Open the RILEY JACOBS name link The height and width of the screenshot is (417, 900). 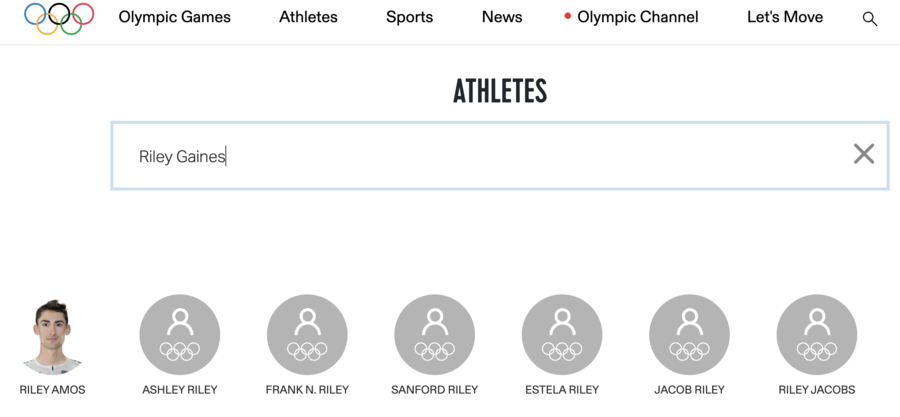[817, 390]
